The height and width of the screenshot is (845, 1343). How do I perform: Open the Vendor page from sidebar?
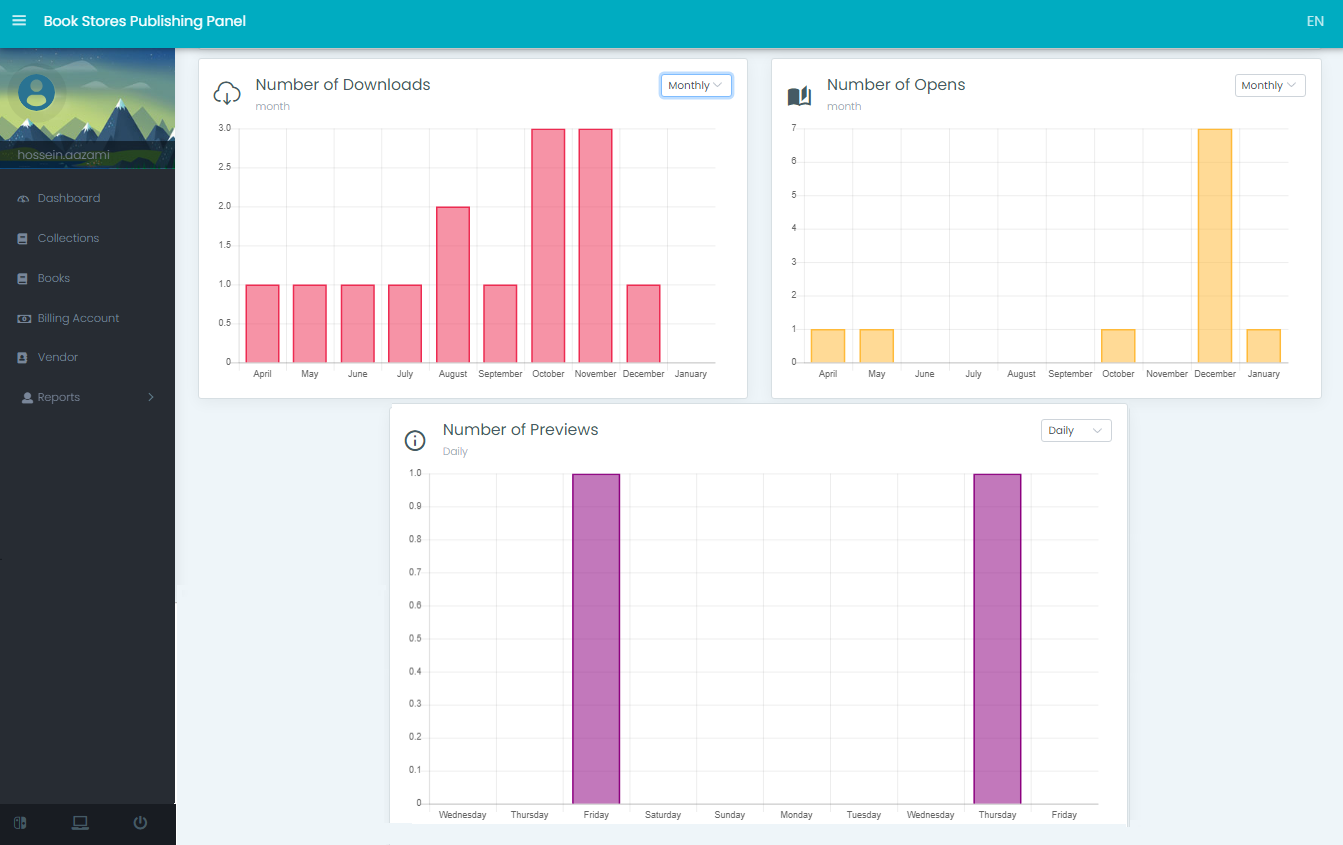coord(58,357)
